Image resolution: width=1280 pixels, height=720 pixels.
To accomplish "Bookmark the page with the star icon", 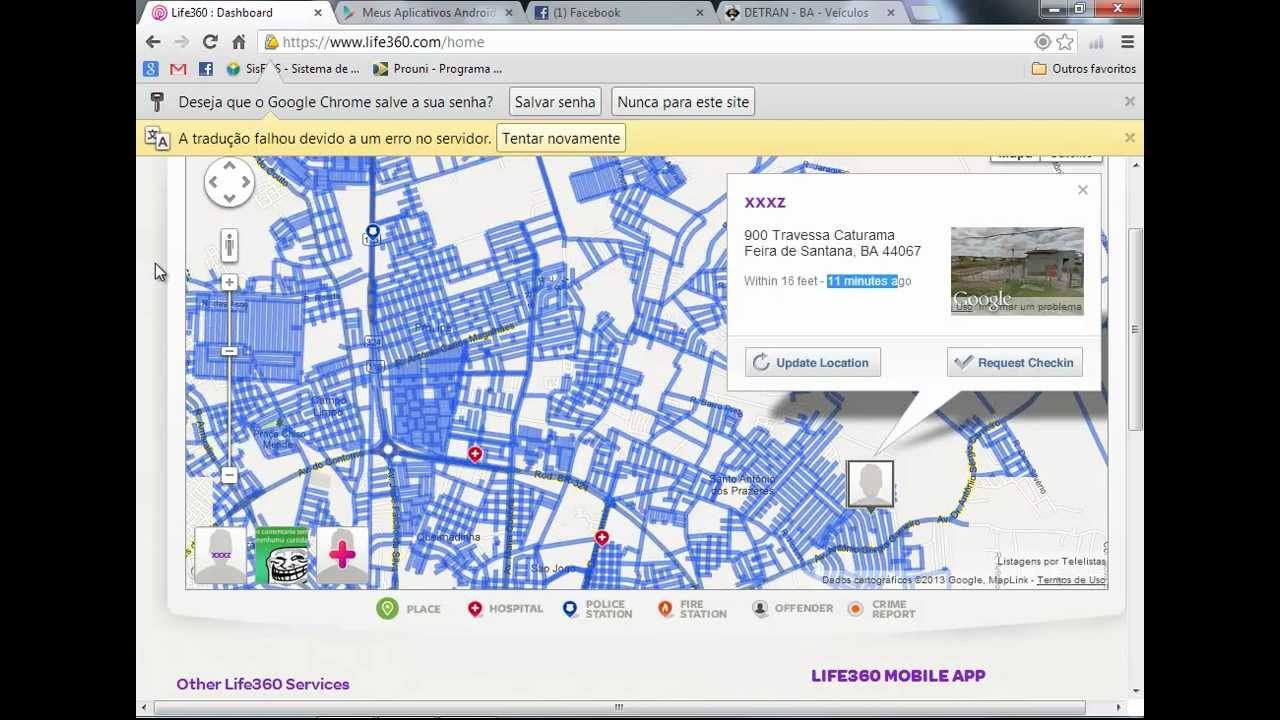I will [1065, 42].
